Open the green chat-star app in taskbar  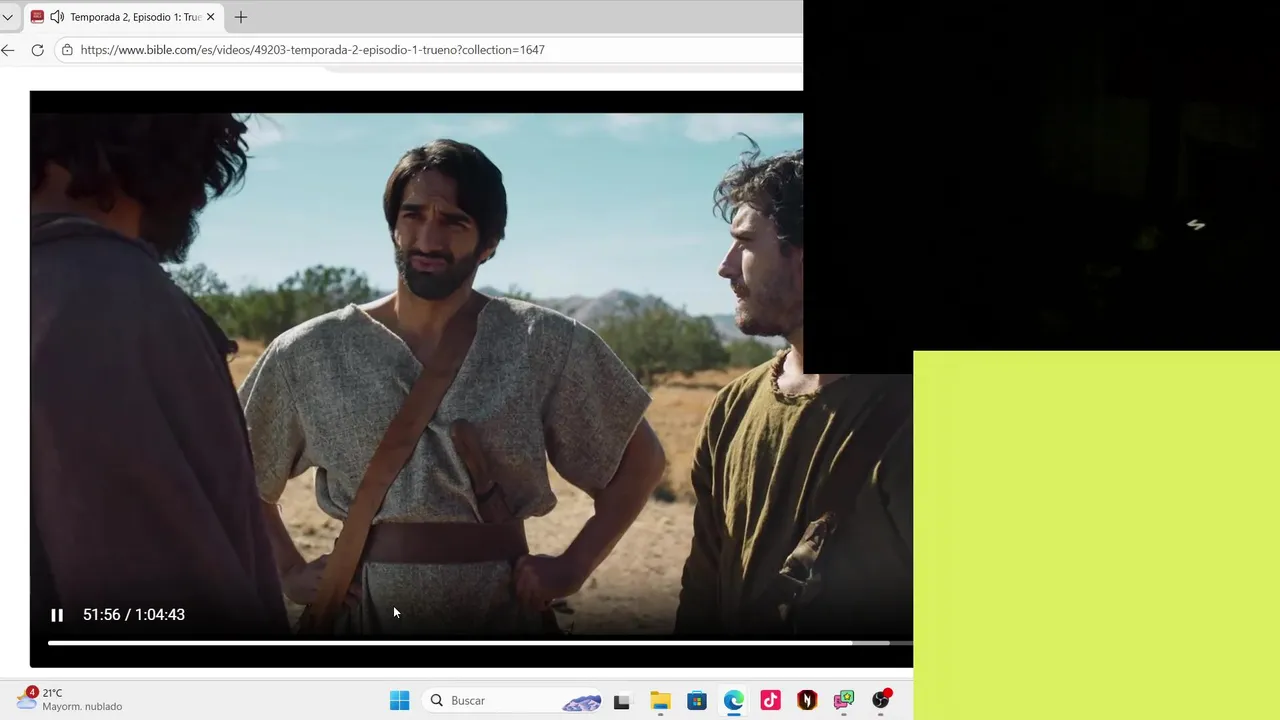tap(844, 700)
